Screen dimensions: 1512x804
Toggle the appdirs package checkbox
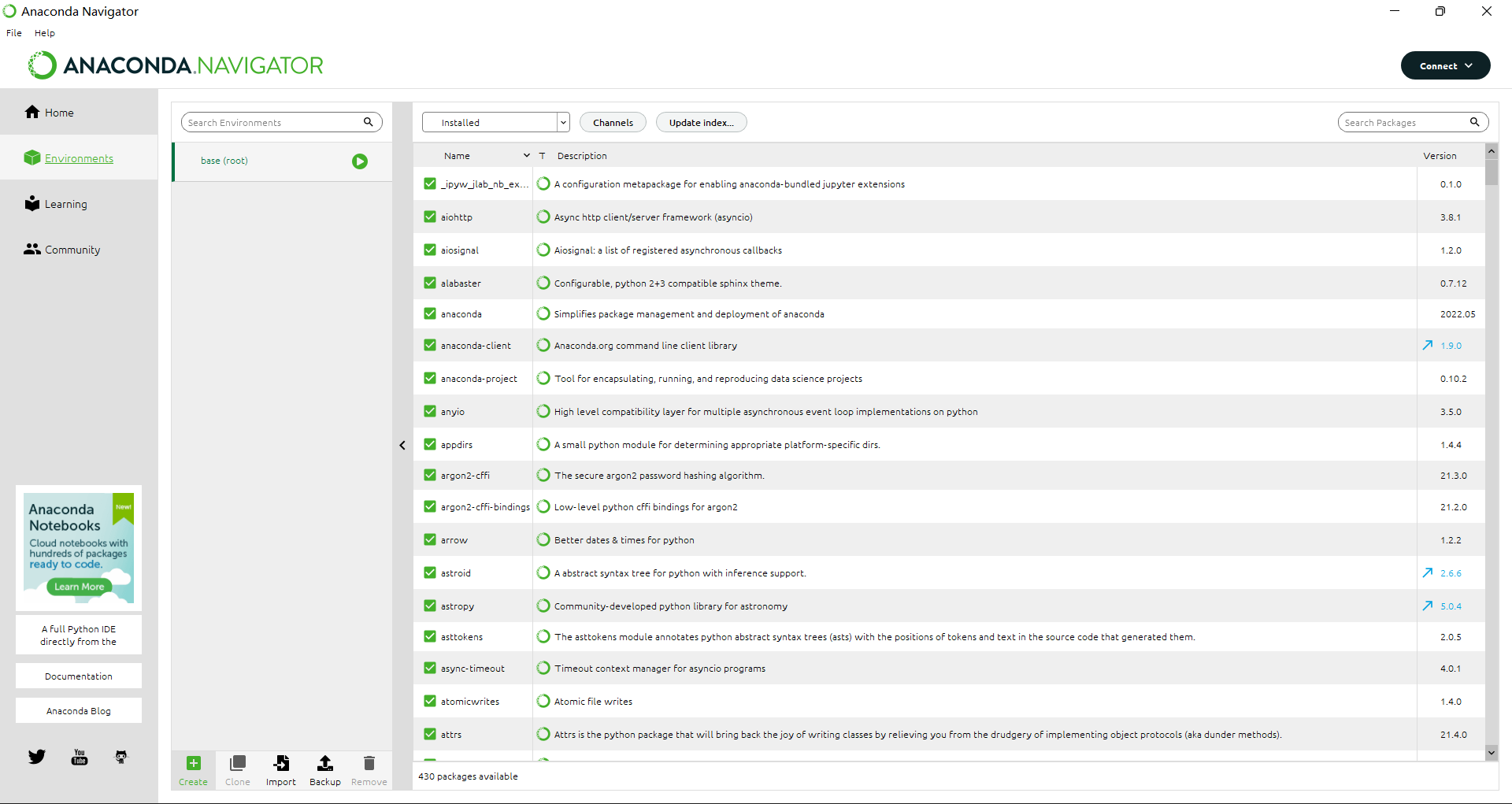pyautogui.click(x=430, y=444)
